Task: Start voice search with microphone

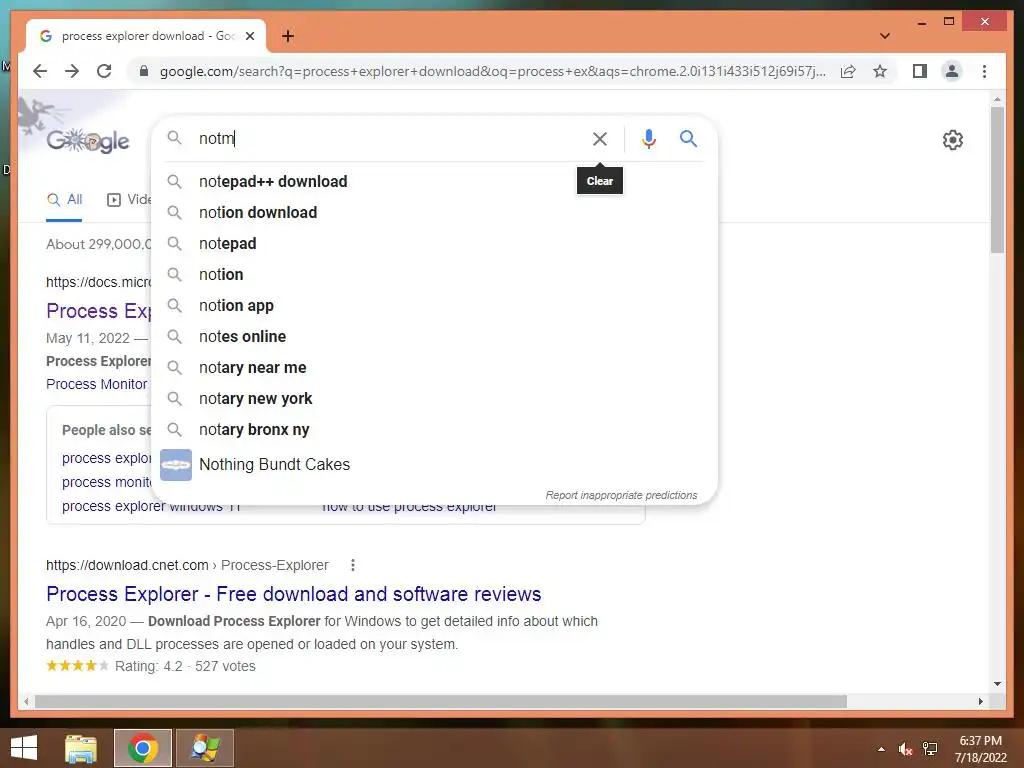Action: pyautogui.click(x=648, y=138)
